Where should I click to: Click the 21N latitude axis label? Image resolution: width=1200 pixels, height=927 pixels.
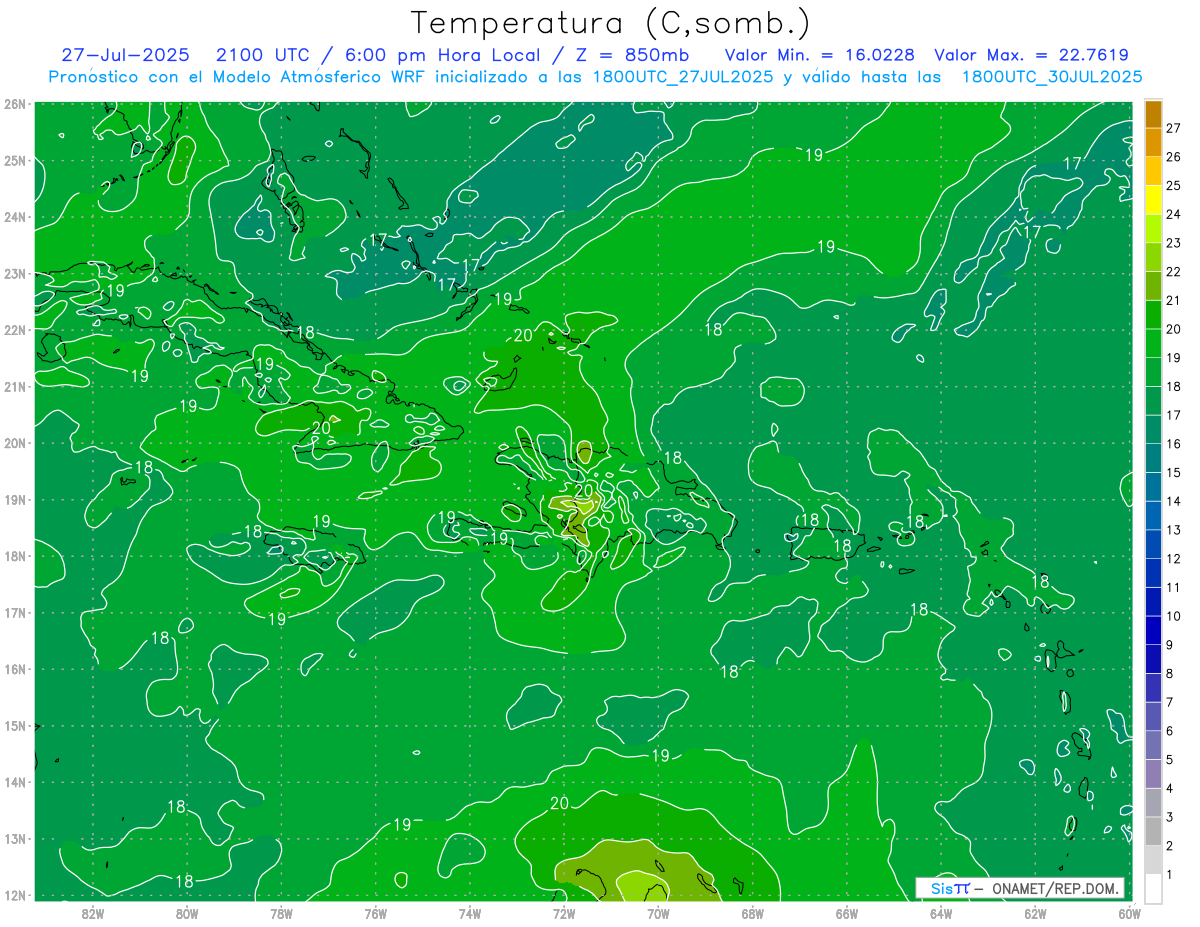tap(15, 387)
